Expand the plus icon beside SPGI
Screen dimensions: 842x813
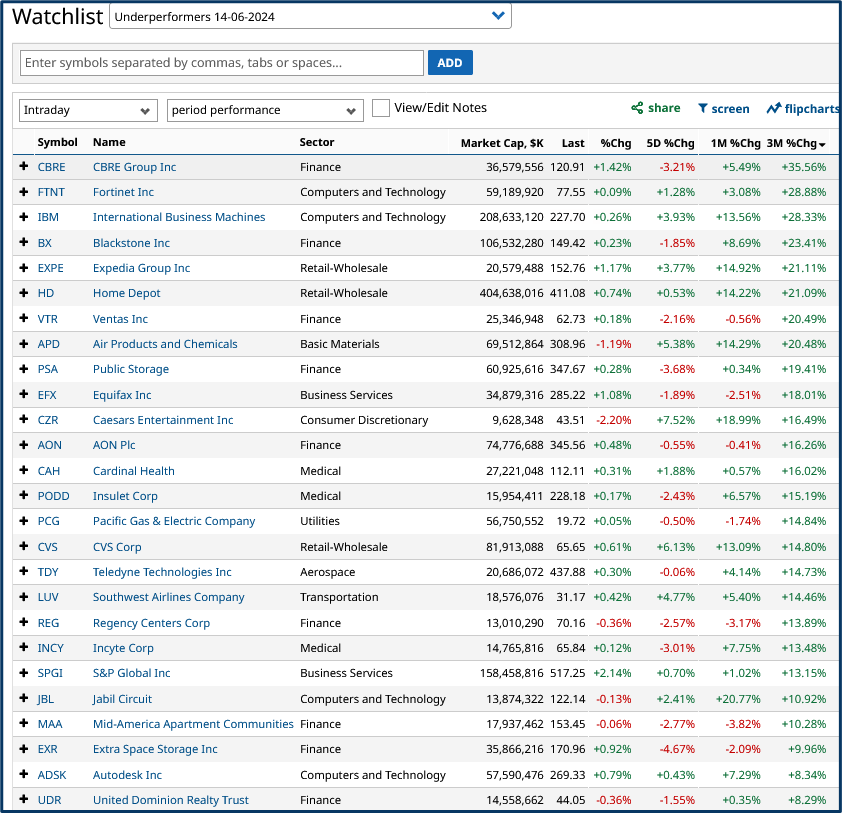[x=23, y=673]
